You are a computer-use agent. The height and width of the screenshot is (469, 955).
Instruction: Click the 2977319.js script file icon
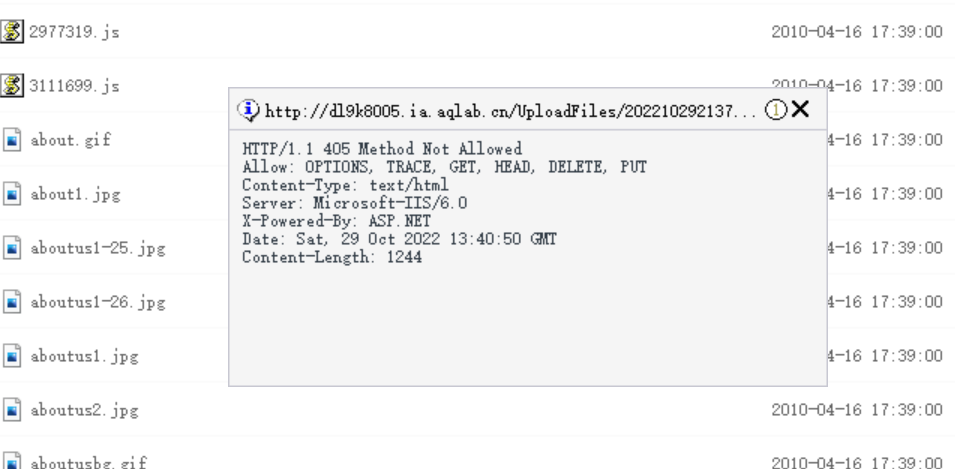click(9, 32)
